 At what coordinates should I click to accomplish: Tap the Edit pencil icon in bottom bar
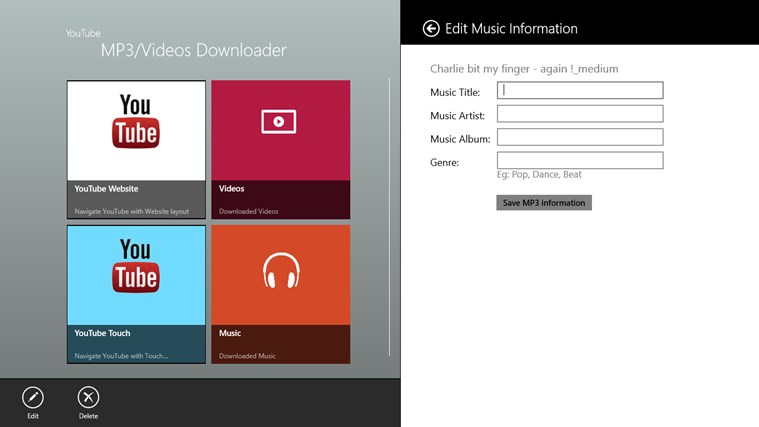coord(32,397)
